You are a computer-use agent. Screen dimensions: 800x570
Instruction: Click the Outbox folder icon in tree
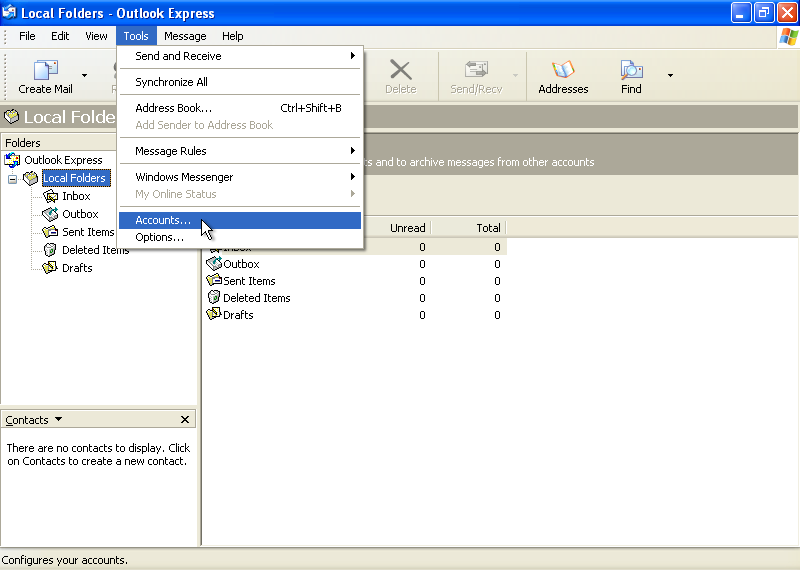pyautogui.click(x=50, y=214)
